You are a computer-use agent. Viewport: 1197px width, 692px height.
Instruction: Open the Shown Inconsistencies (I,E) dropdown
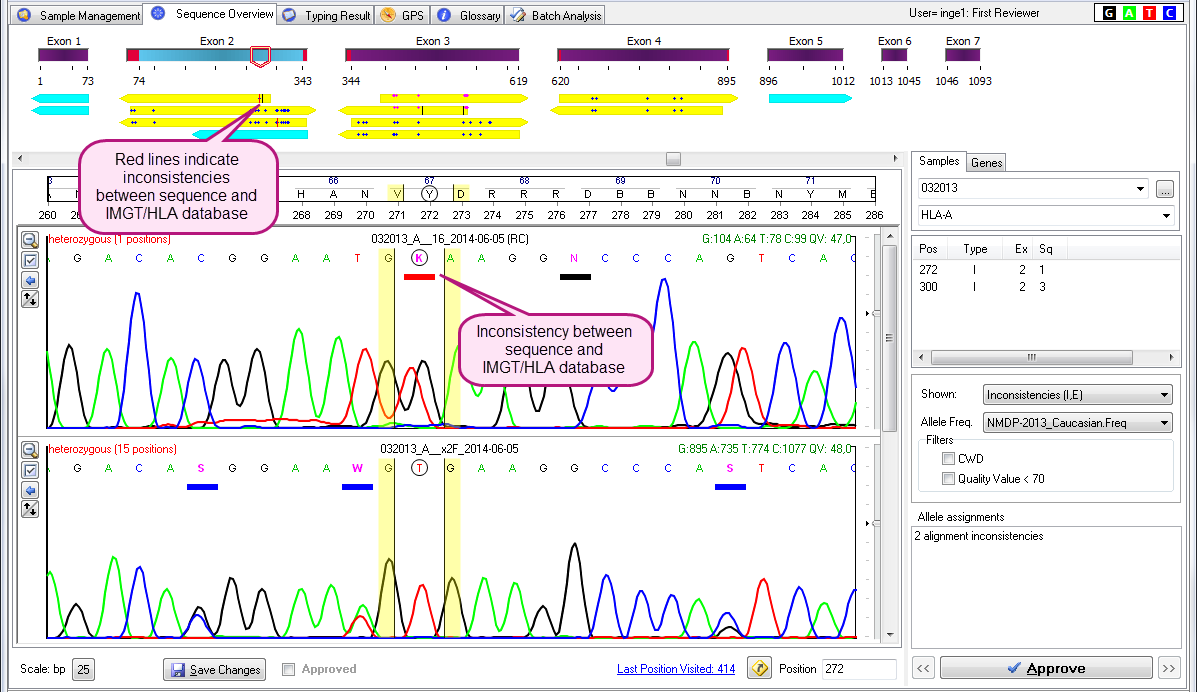click(x=1077, y=395)
